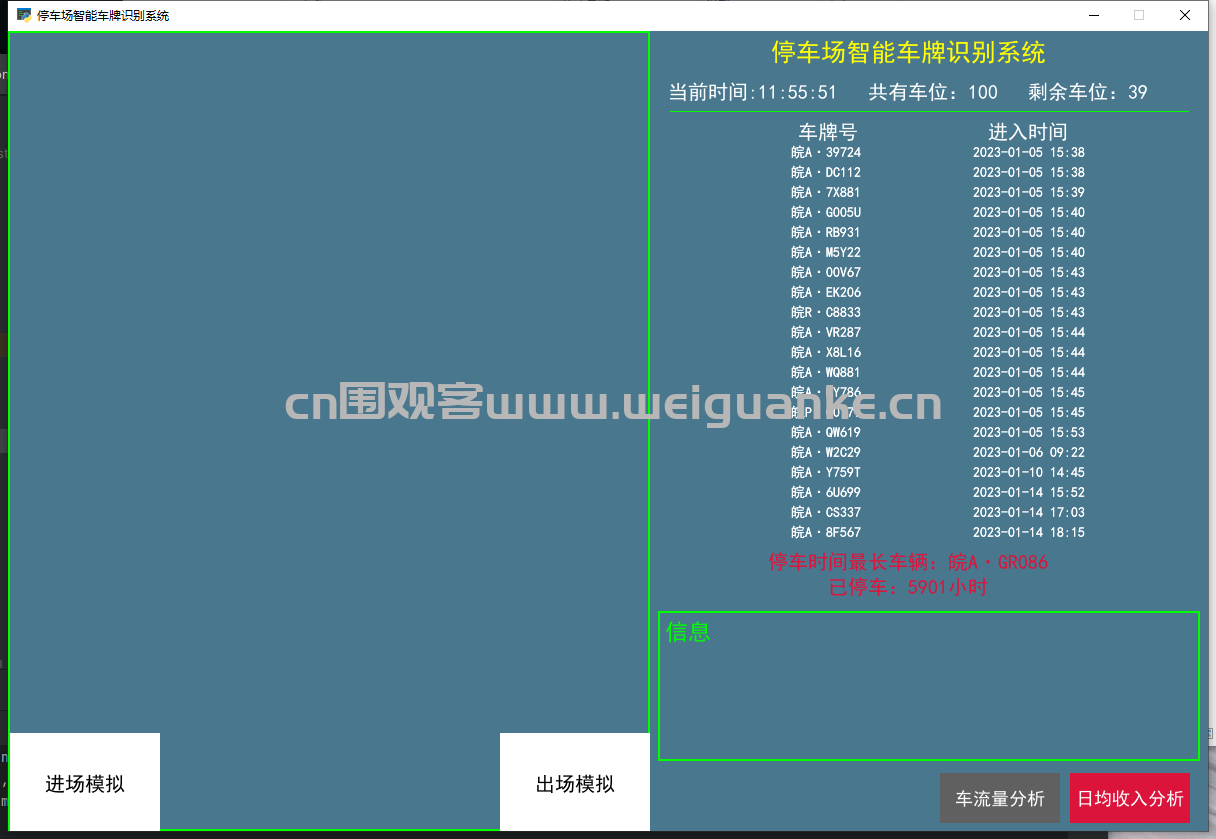Image resolution: width=1216 pixels, height=839 pixels.
Task: Click the 当前时间 clock text
Action: pos(753,92)
